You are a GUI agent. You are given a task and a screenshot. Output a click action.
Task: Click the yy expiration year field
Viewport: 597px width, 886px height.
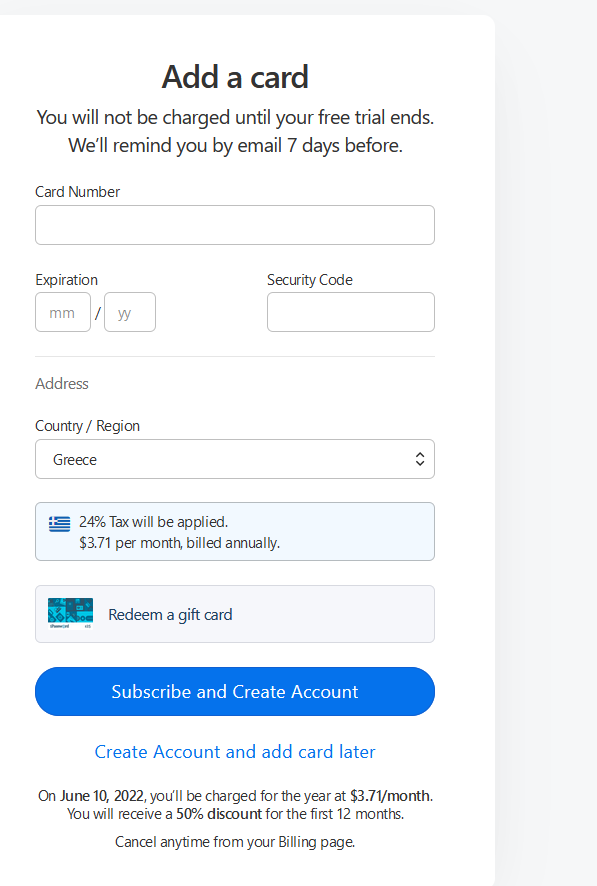click(x=130, y=312)
